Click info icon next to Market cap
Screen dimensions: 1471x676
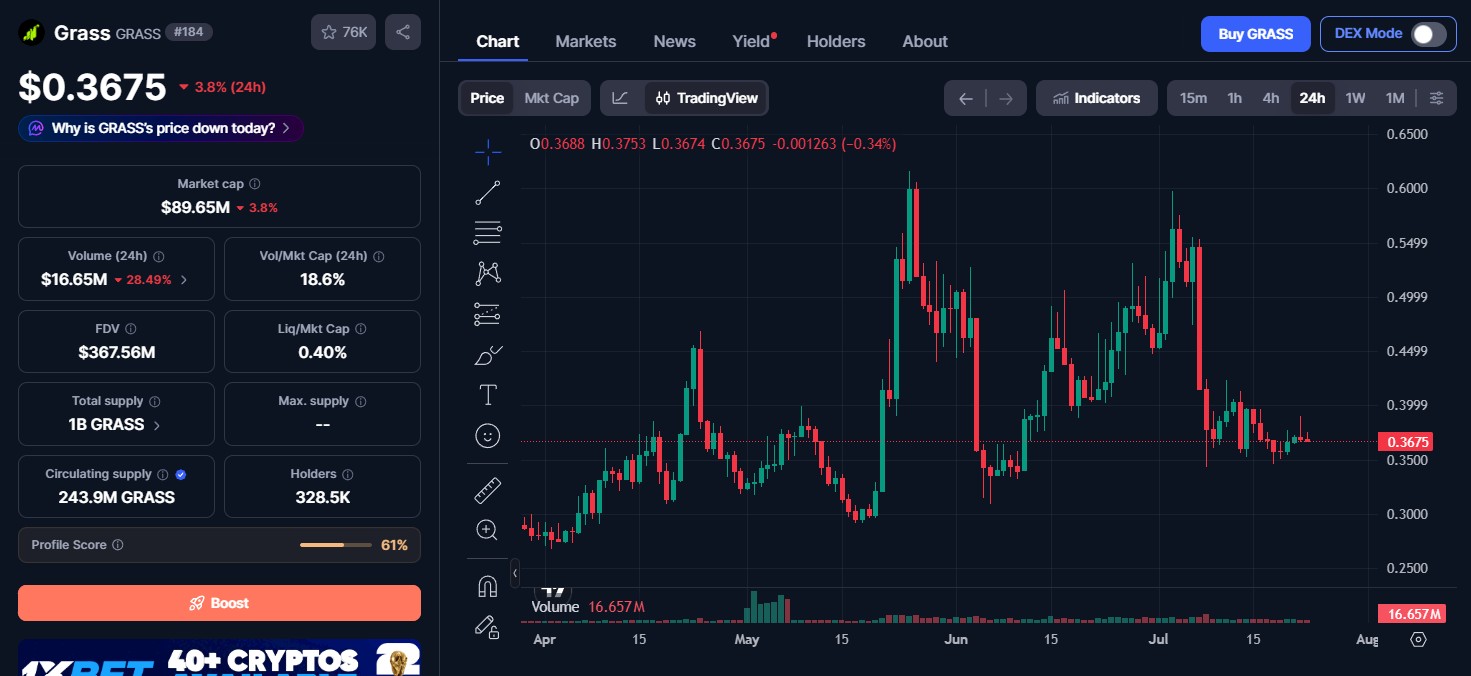coord(255,184)
